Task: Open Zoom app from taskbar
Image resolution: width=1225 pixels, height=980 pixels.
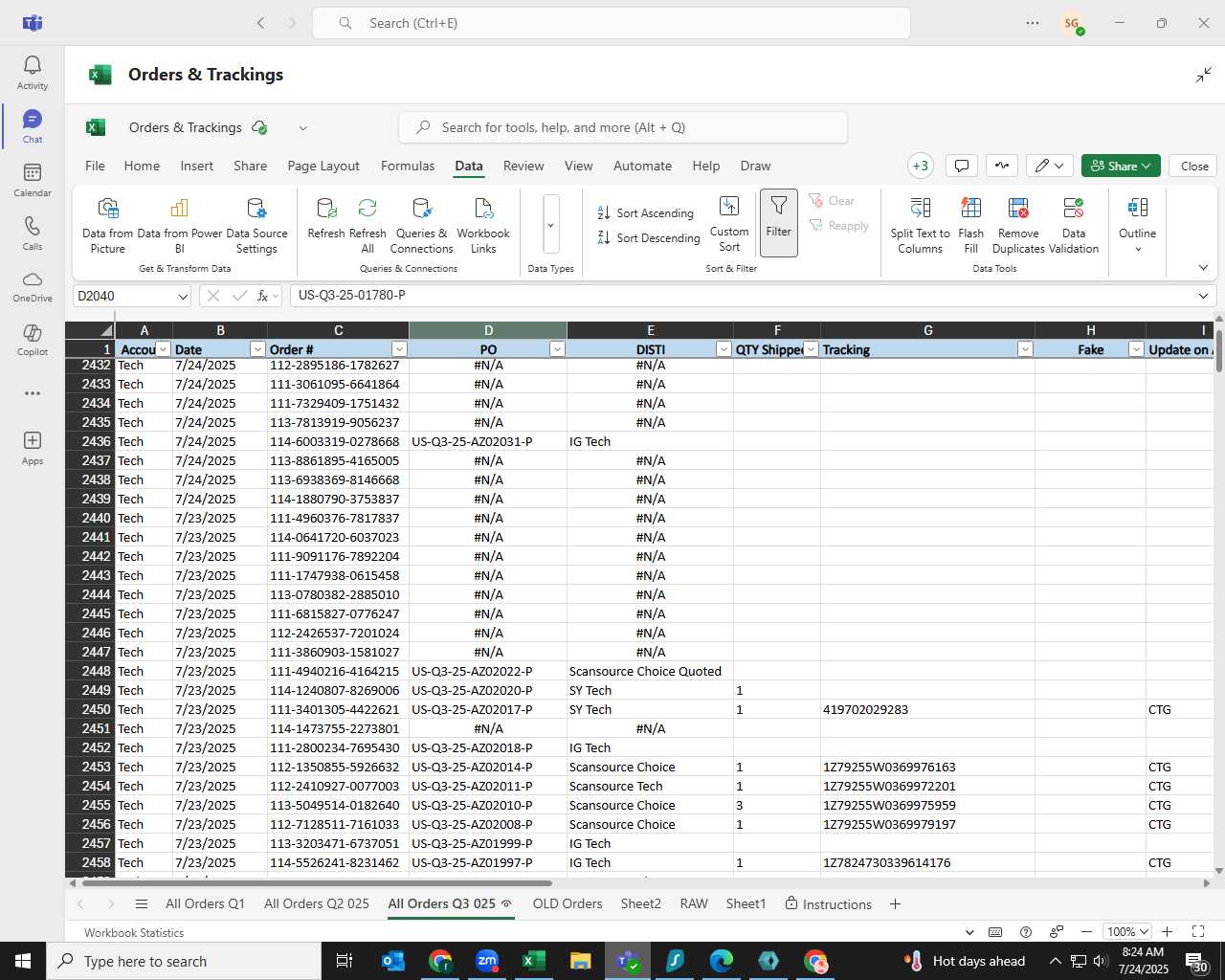Action: point(487,961)
